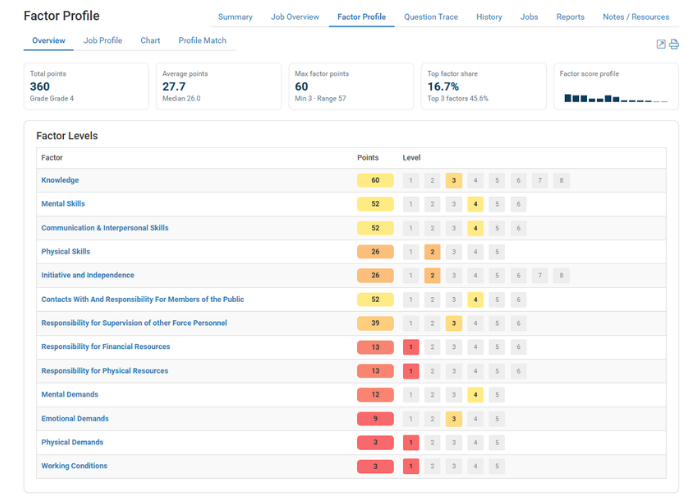Select the Profile Match sub-tab
The height and width of the screenshot is (500, 700).
pyautogui.click(x=202, y=41)
